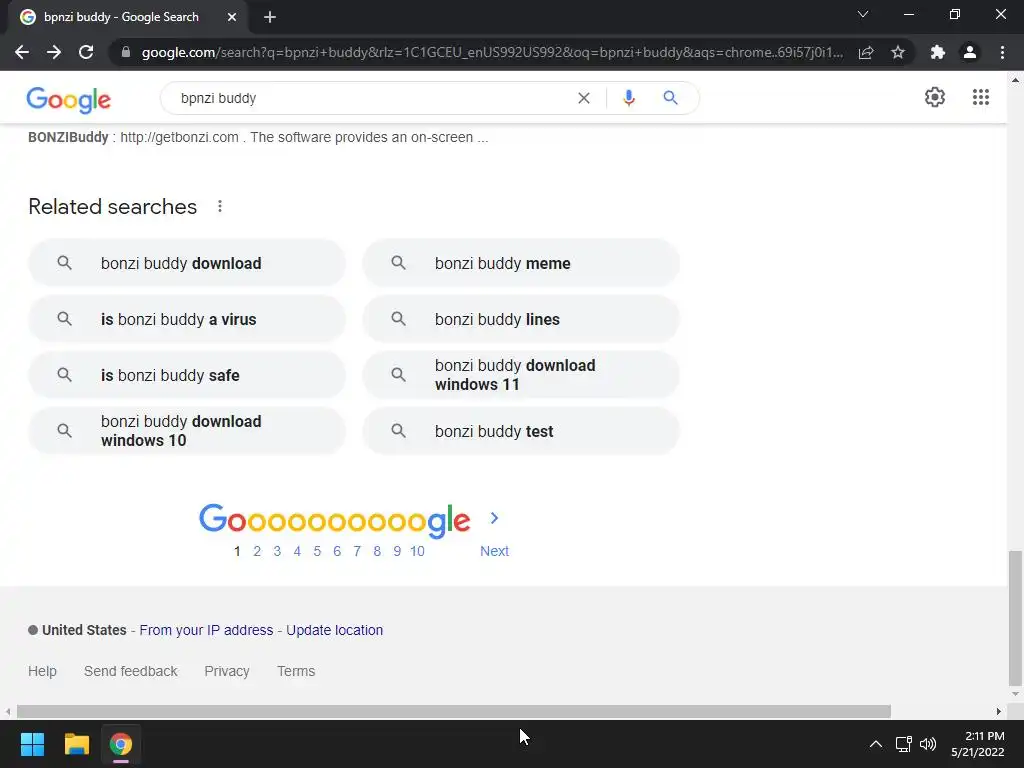Image resolution: width=1024 pixels, height=768 pixels.
Task: Select 'is bonzi buddy a virus' suggestion
Action: 187,319
